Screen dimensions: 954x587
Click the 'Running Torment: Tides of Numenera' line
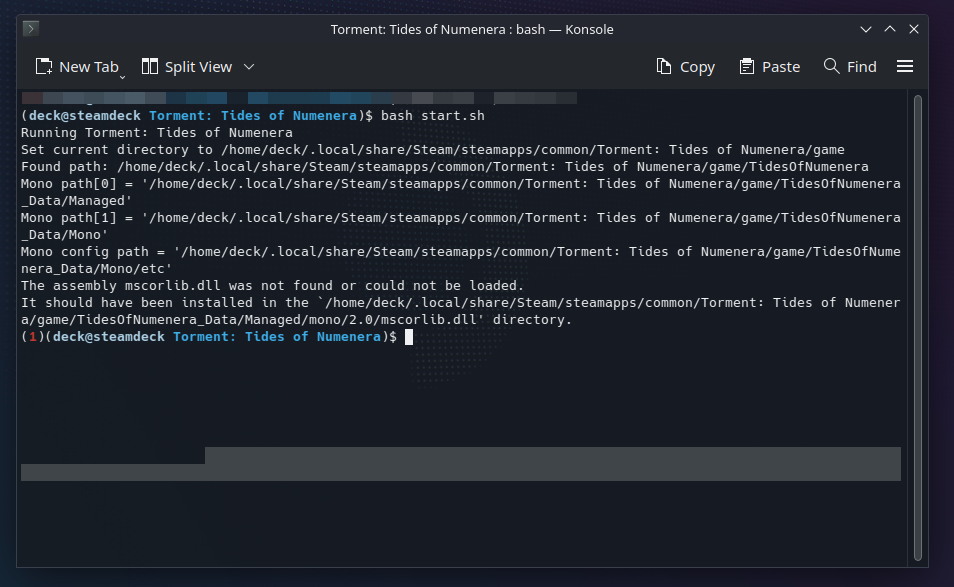[x=157, y=133]
